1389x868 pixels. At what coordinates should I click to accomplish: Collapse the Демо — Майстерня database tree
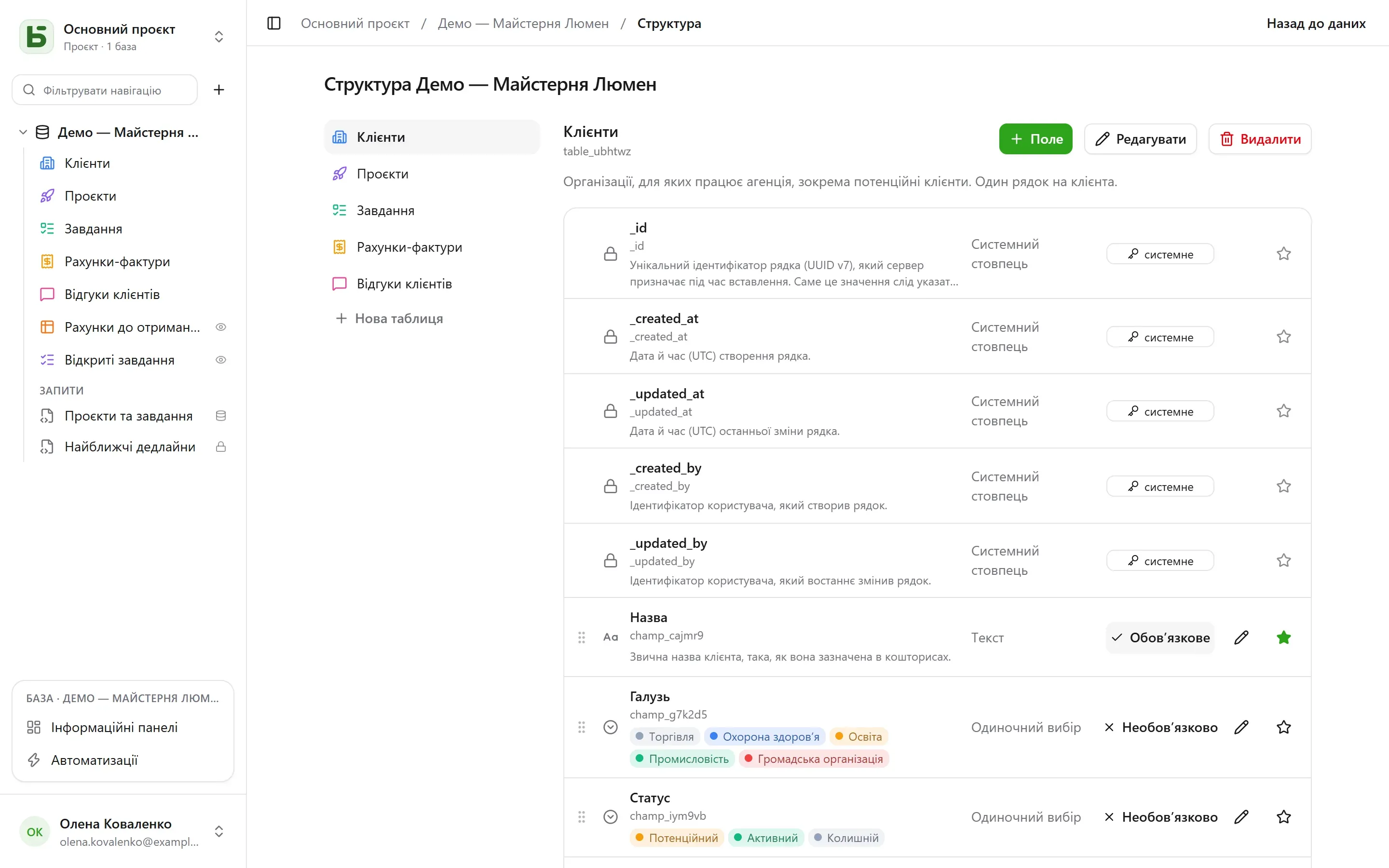point(23,133)
